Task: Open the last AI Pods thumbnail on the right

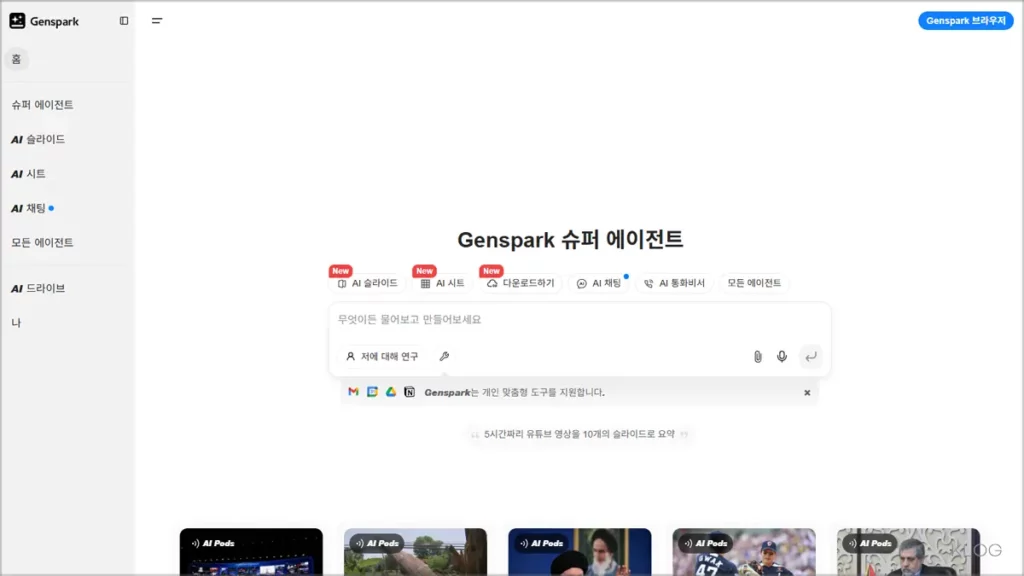Action: (908, 552)
